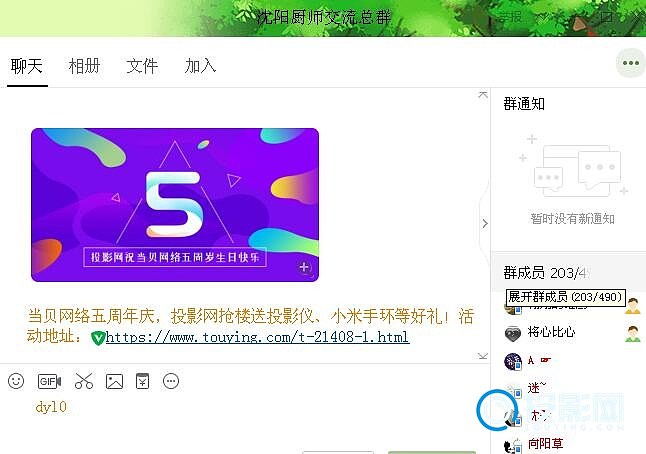Click the group title 沈阳厨师交流总群
Image resolution: width=646 pixels, height=454 pixels.
point(323,18)
